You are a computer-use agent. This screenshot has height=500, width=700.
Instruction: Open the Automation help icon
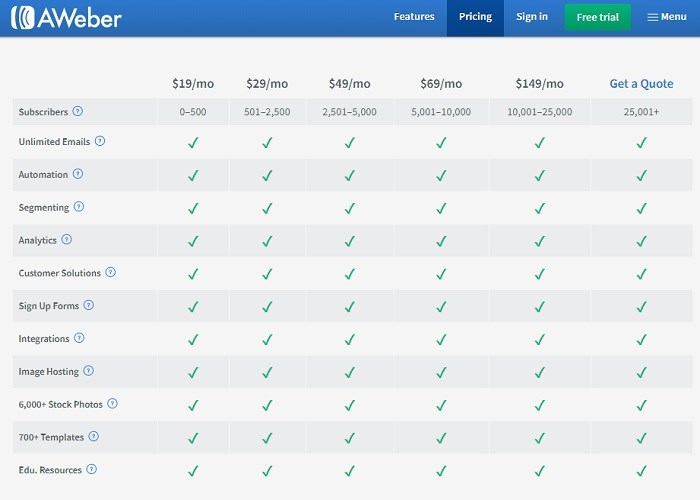coord(78,174)
